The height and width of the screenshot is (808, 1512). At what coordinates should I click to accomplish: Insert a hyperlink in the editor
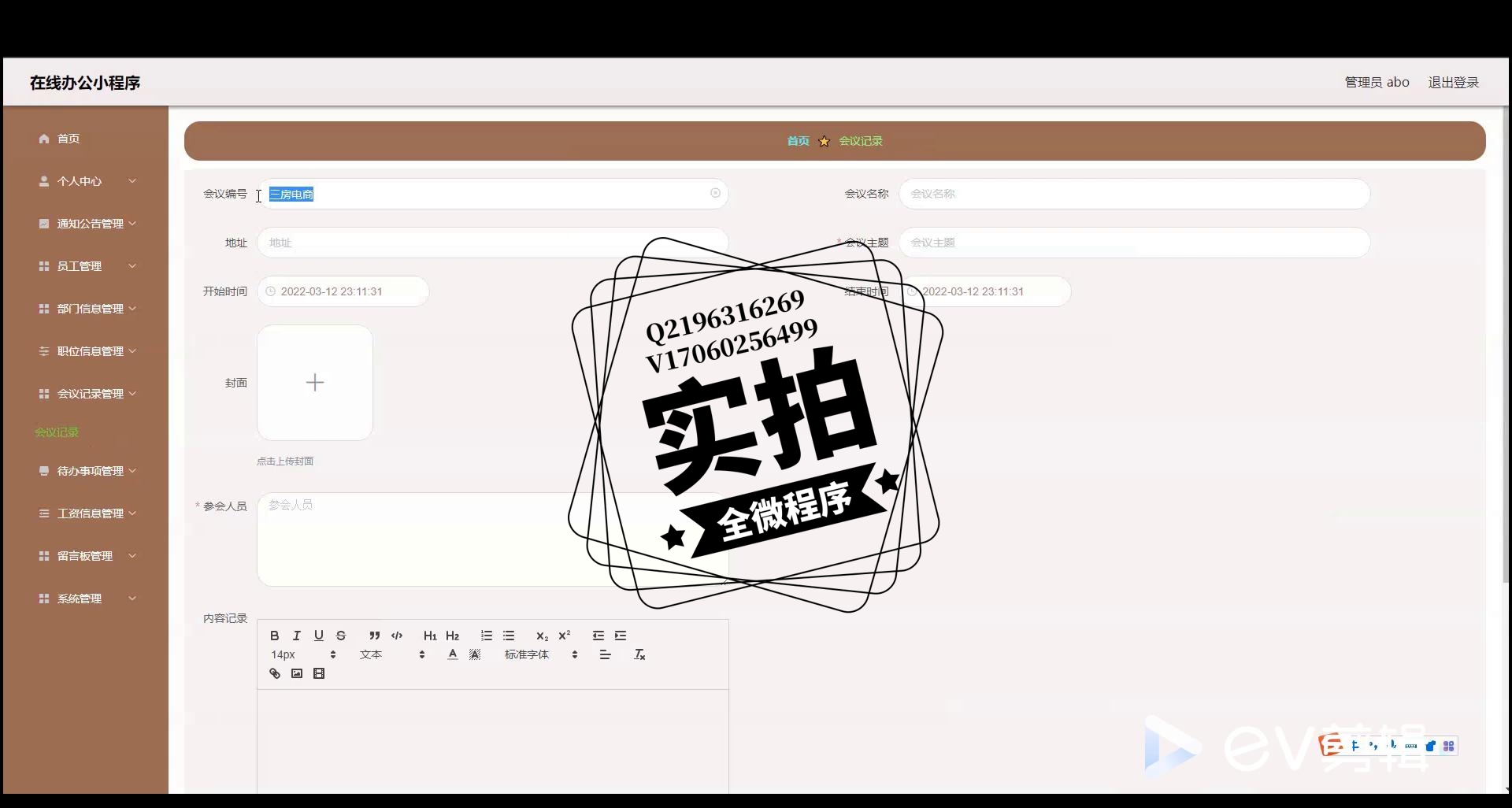pos(274,673)
